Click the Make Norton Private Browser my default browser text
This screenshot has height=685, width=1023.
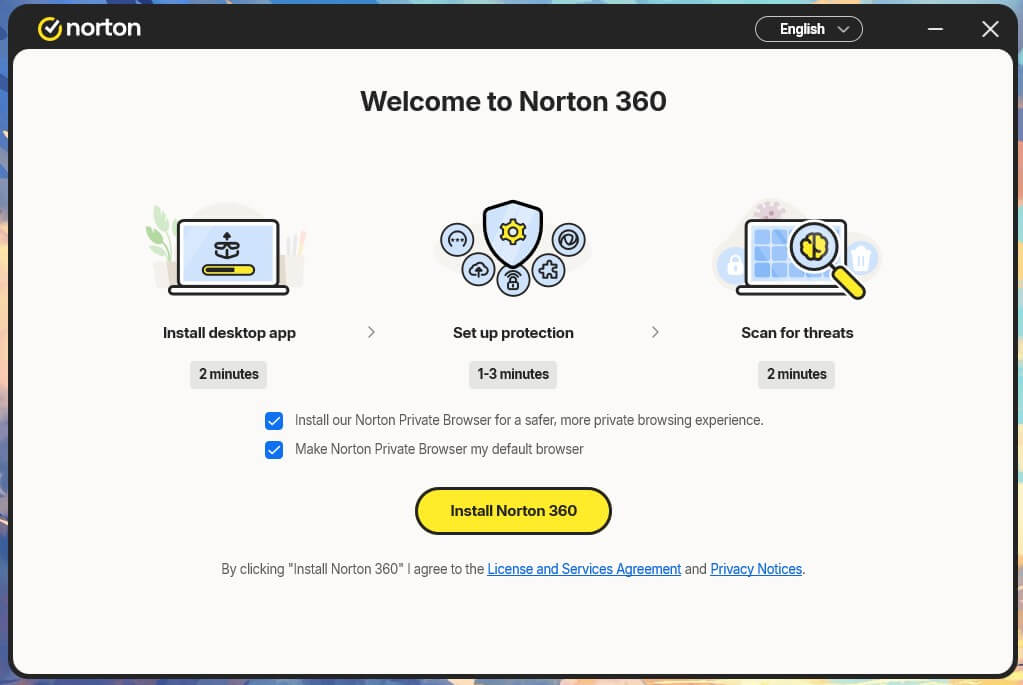pos(439,449)
